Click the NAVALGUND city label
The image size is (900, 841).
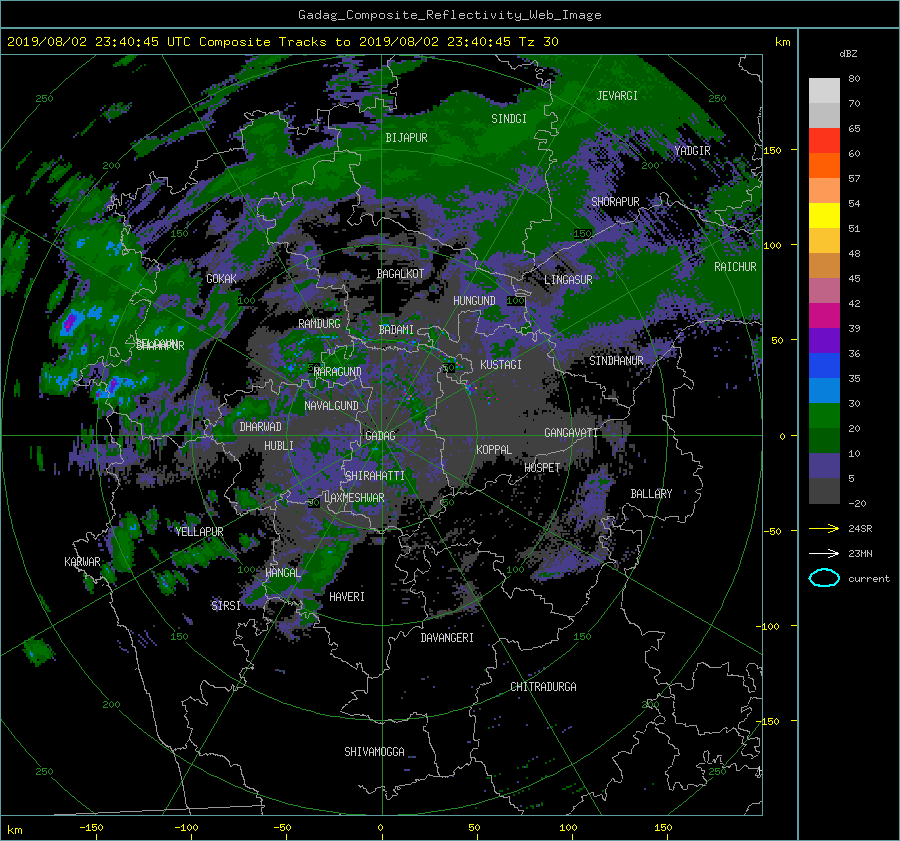pyautogui.click(x=331, y=406)
